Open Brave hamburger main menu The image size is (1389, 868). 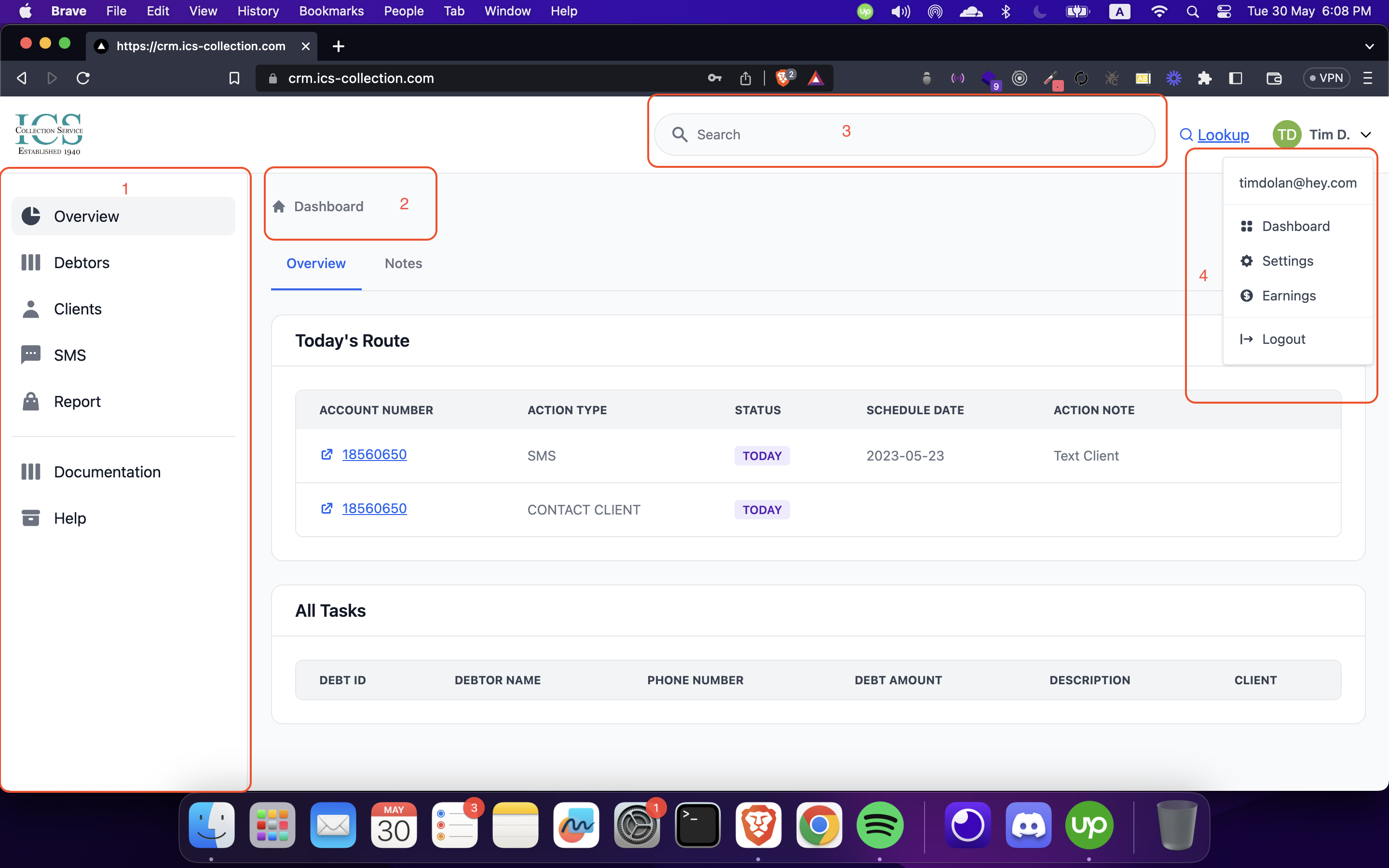pos(1368,78)
